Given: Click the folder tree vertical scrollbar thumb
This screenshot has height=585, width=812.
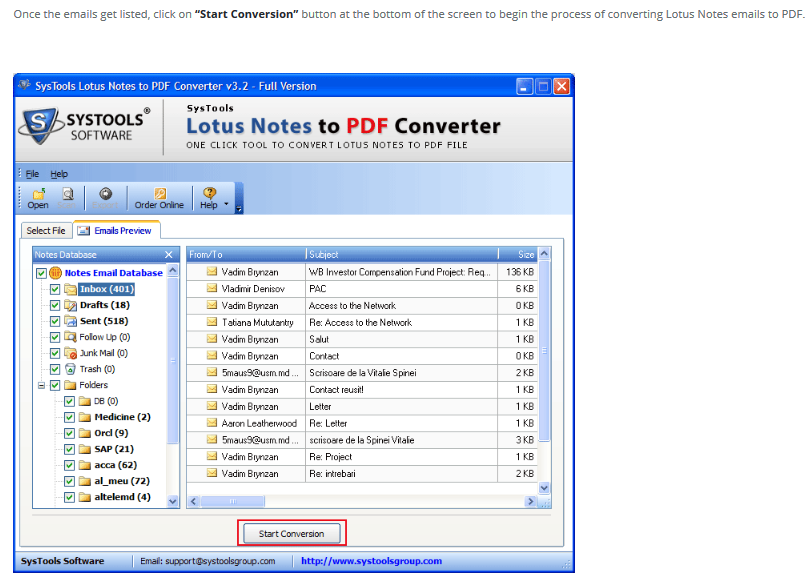Looking at the screenshot, I should pos(173,361).
